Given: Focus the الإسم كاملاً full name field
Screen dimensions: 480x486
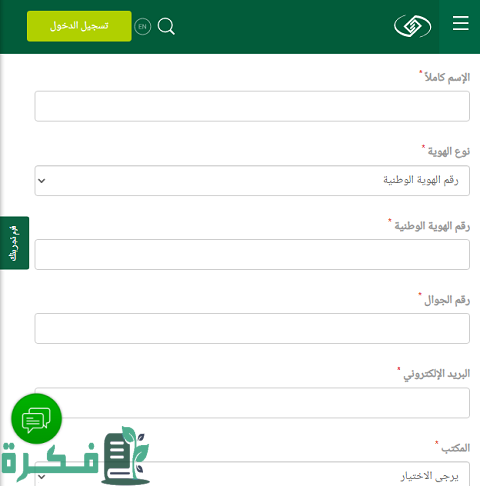Looking at the screenshot, I should click(x=252, y=106).
